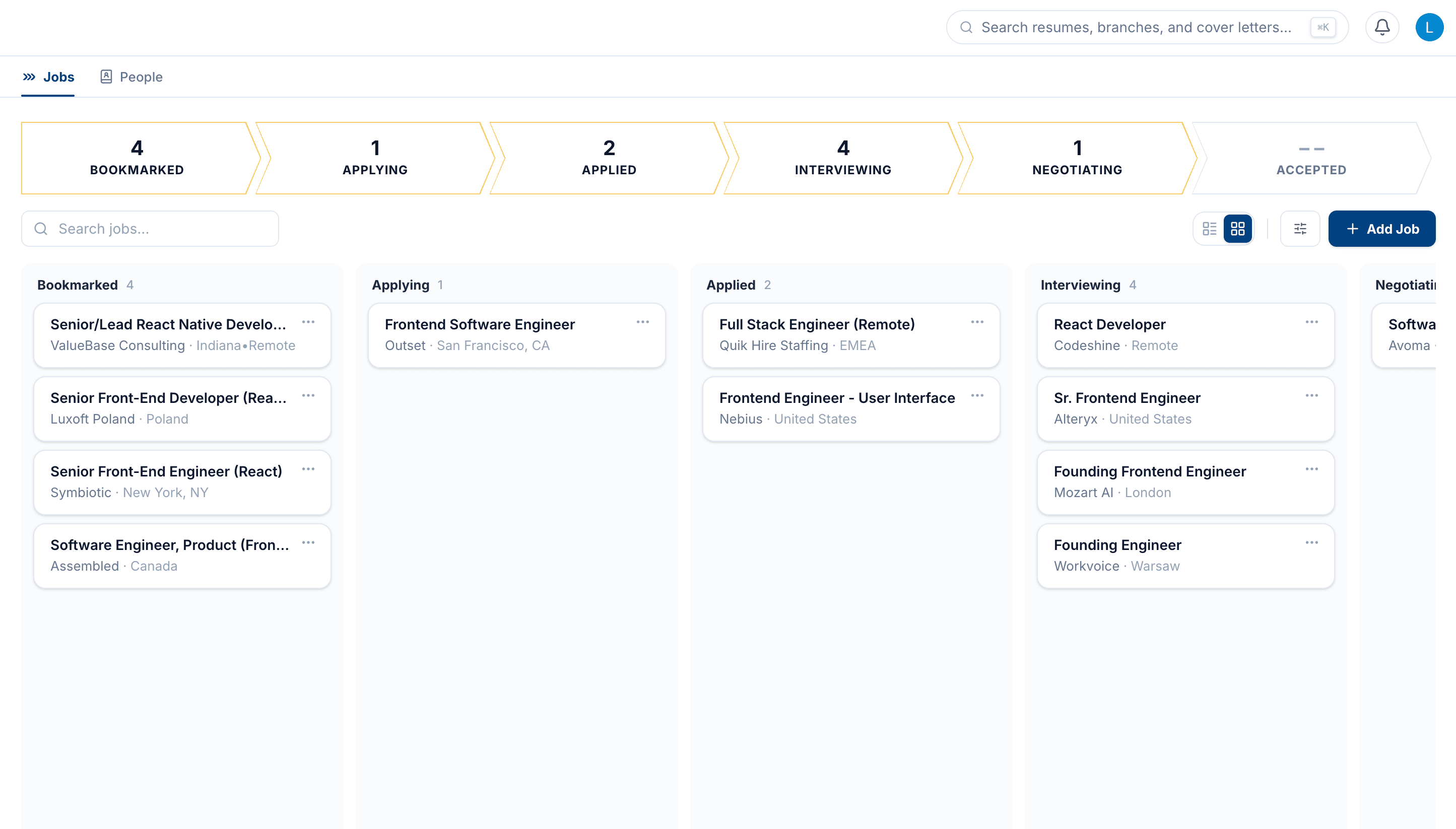
Task: Open the Workvoice Founding Engineer job
Action: (x=1185, y=556)
